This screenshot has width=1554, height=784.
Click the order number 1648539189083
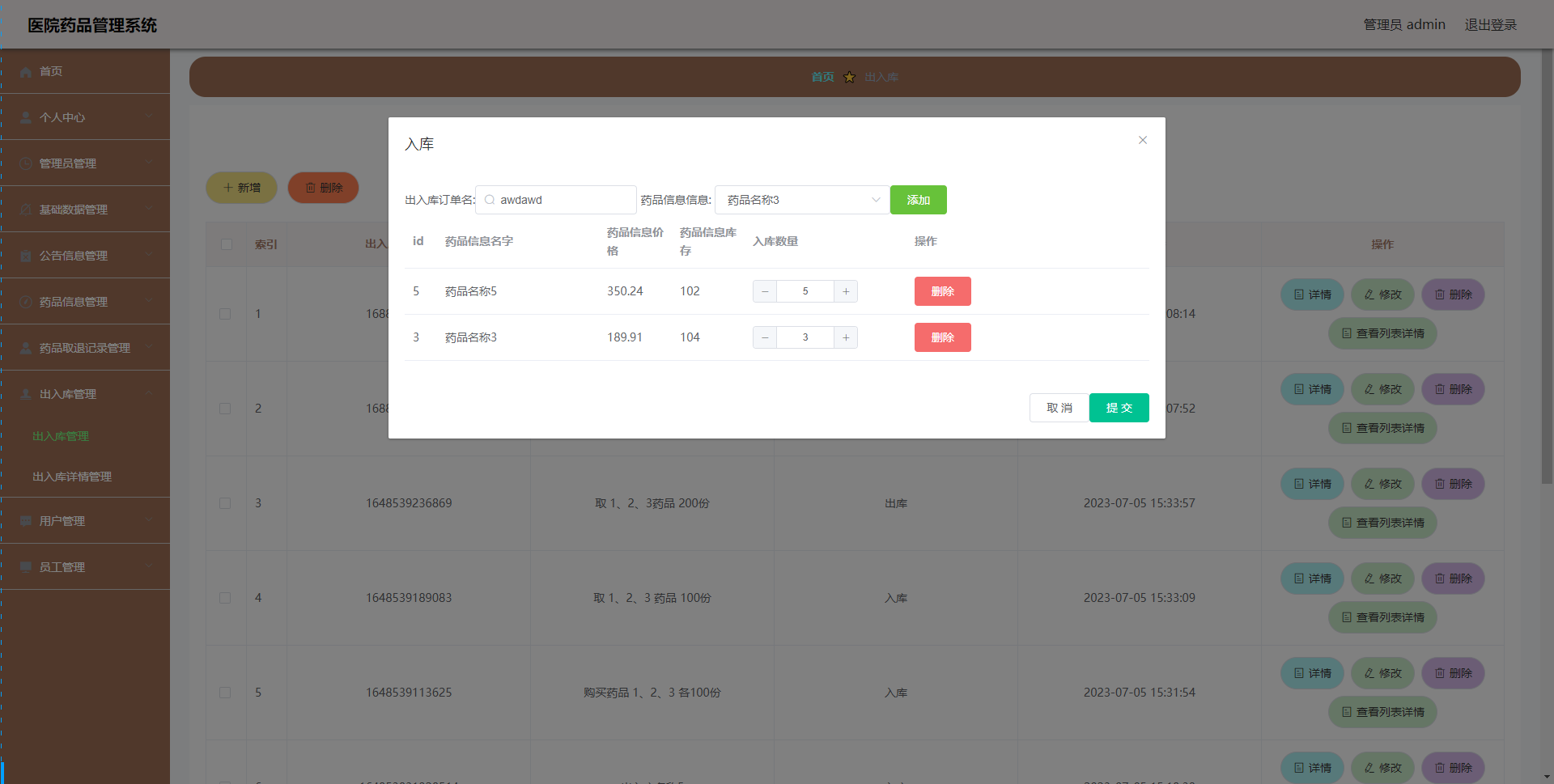pyautogui.click(x=409, y=598)
